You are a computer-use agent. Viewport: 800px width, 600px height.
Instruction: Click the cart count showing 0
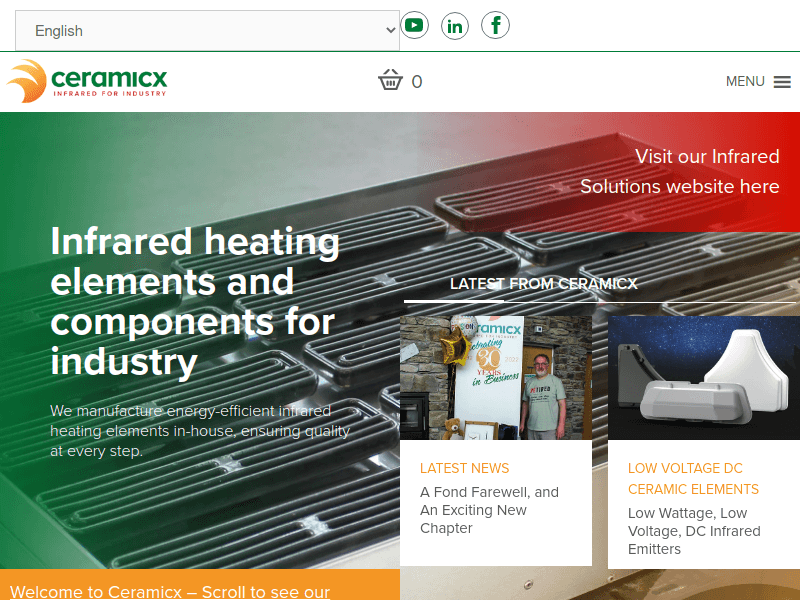415,81
